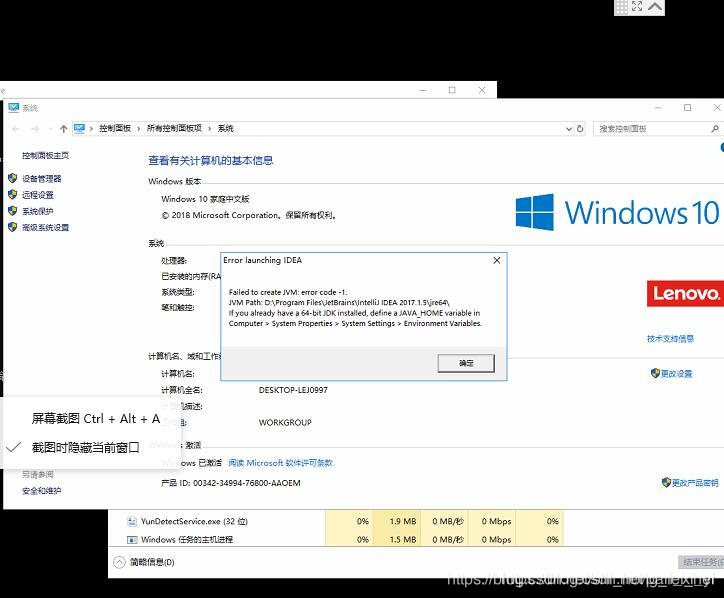Click 1.9 MB memory cell for YunDetectService
This screenshot has height=598, width=724.
(397, 521)
